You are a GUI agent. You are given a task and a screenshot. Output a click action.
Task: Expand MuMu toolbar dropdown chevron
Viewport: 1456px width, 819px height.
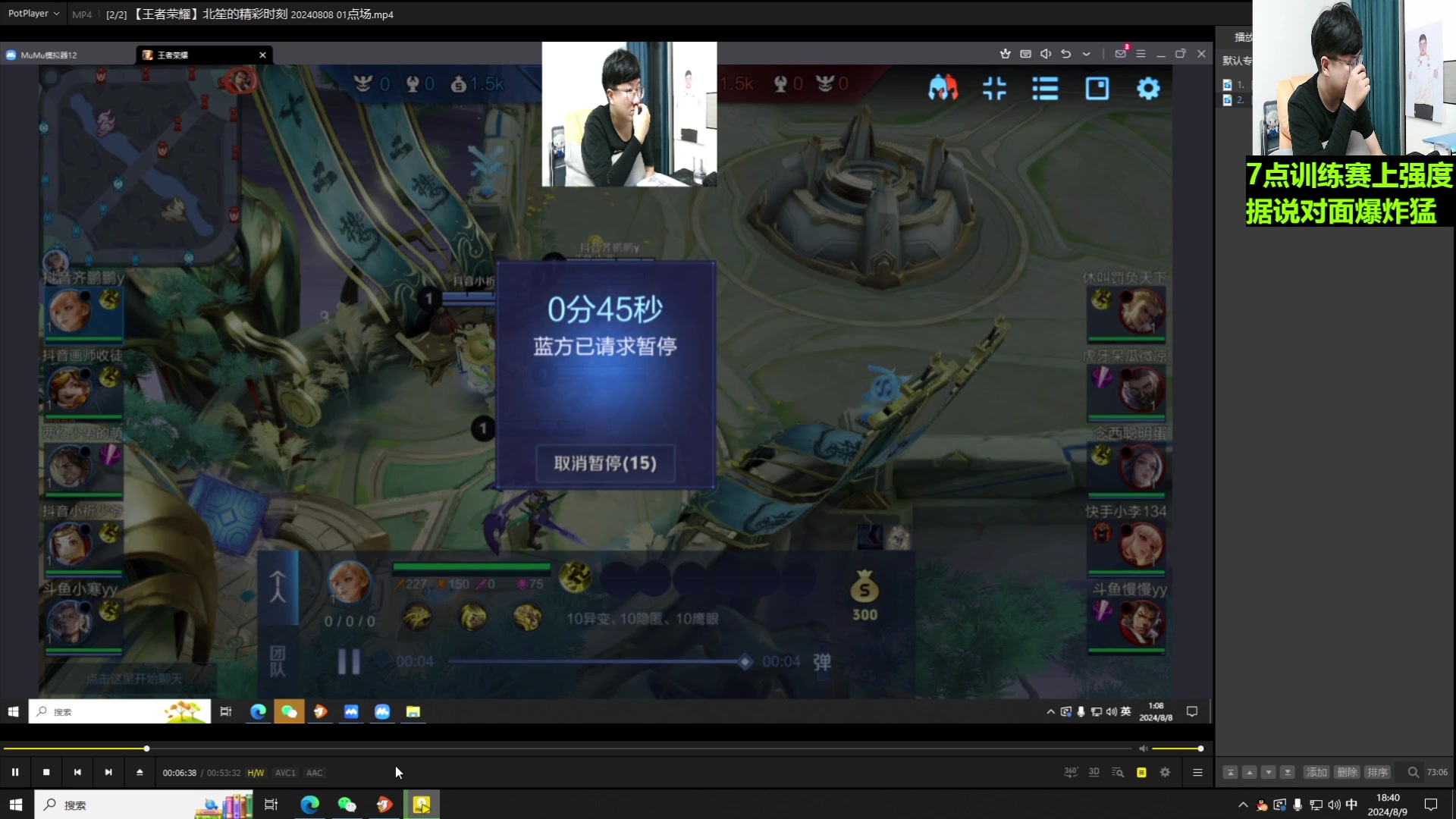coord(1086,54)
